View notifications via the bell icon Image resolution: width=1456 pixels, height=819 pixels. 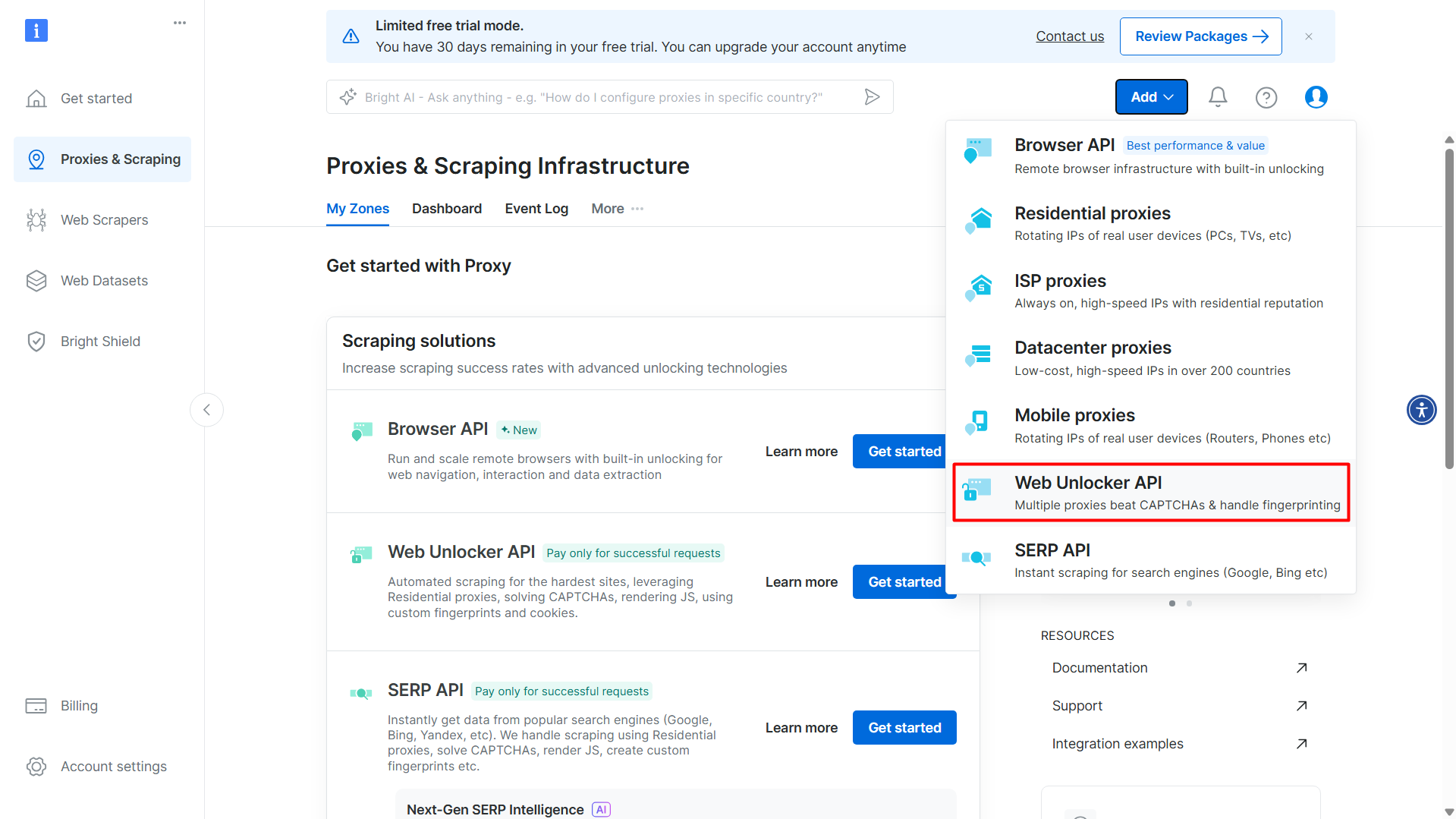click(x=1217, y=96)
